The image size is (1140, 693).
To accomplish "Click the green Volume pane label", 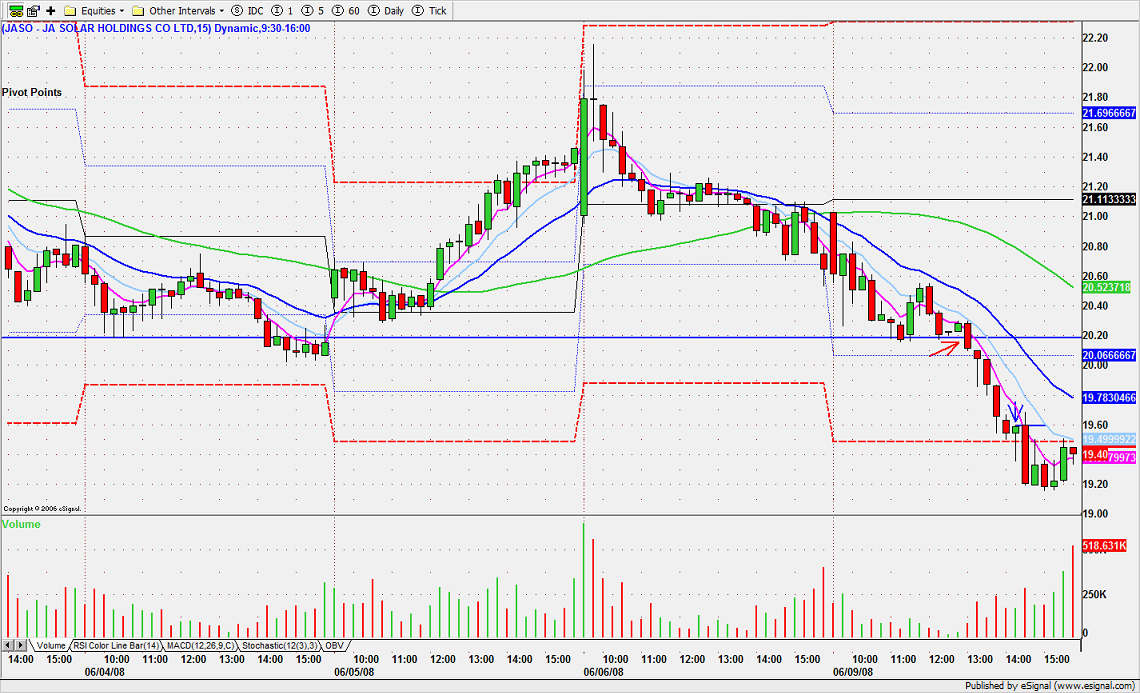I will (x=21, y=524).
